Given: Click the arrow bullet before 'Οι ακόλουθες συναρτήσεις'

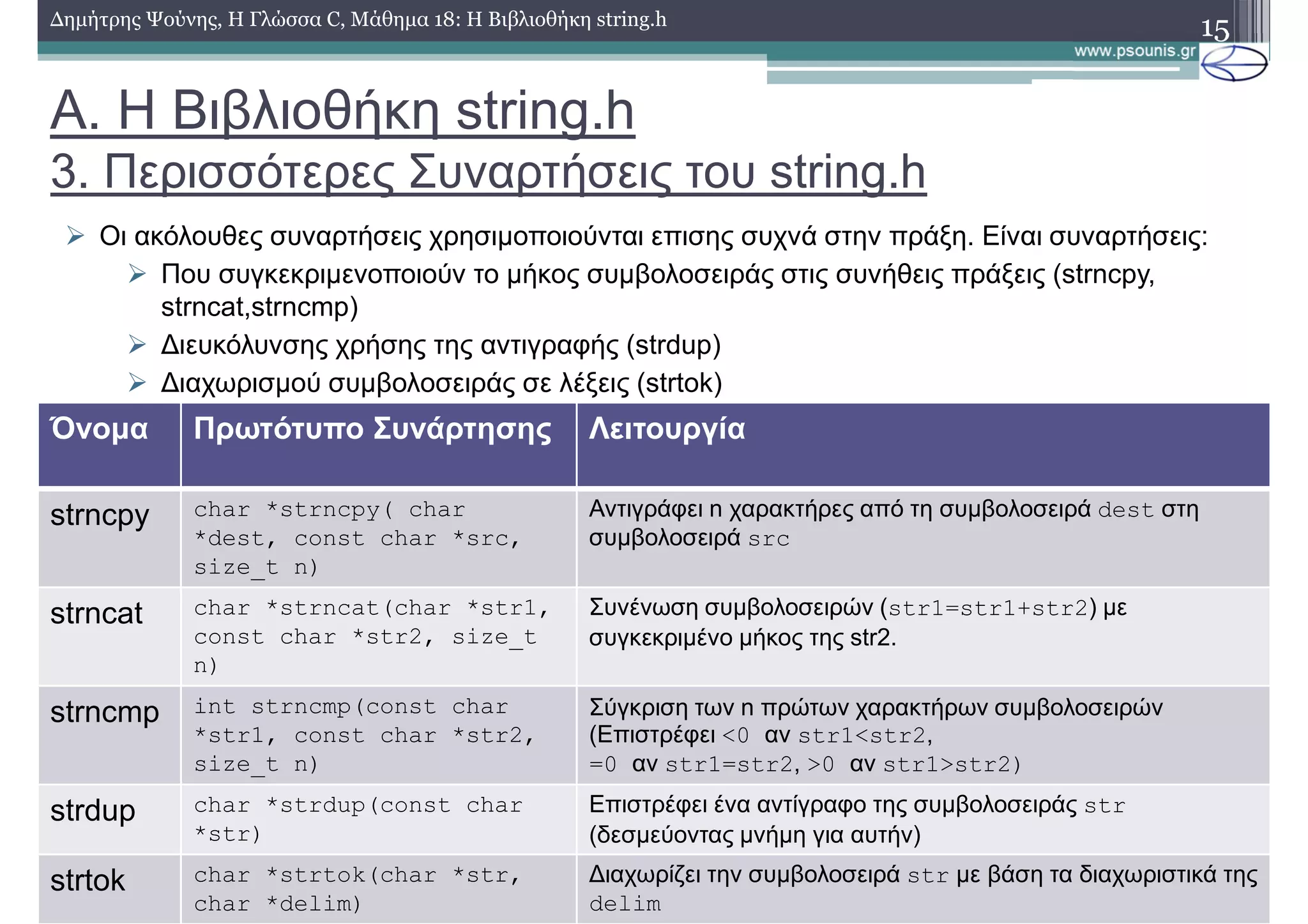Looking at the screenshot, I should [75, 236].
